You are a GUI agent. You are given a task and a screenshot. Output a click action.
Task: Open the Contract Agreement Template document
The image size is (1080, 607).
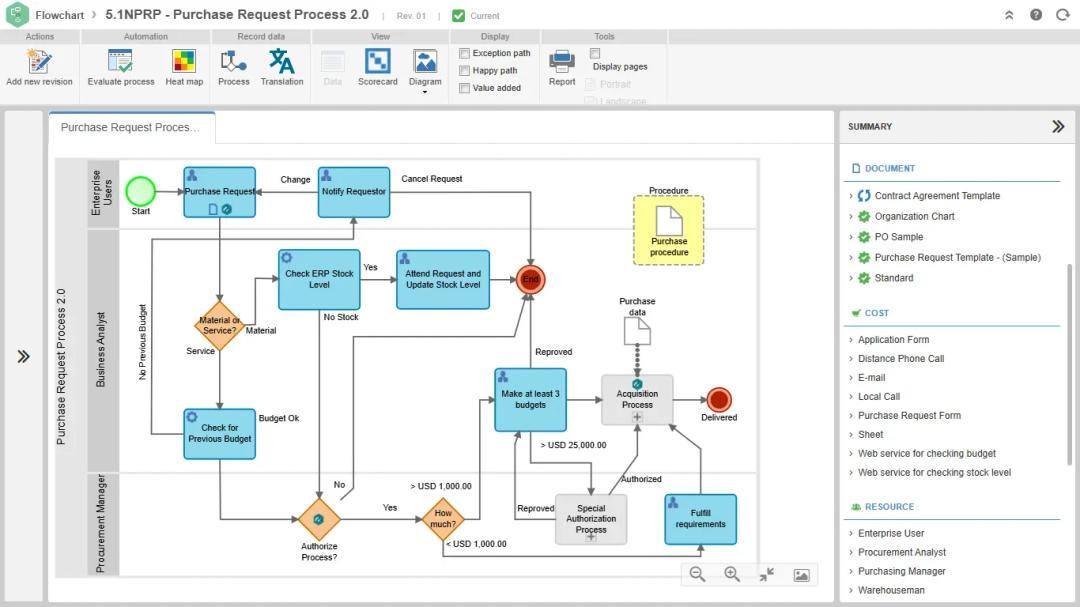937,196
